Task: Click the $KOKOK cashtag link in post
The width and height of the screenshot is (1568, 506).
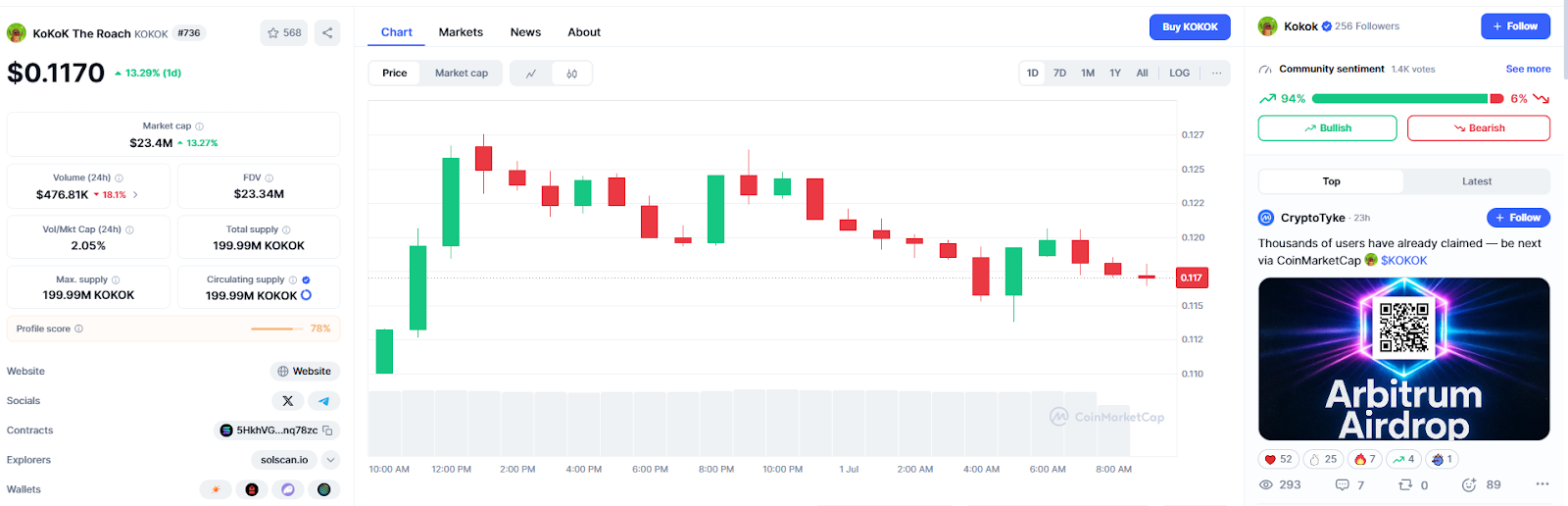Action: click(1403, 261)
